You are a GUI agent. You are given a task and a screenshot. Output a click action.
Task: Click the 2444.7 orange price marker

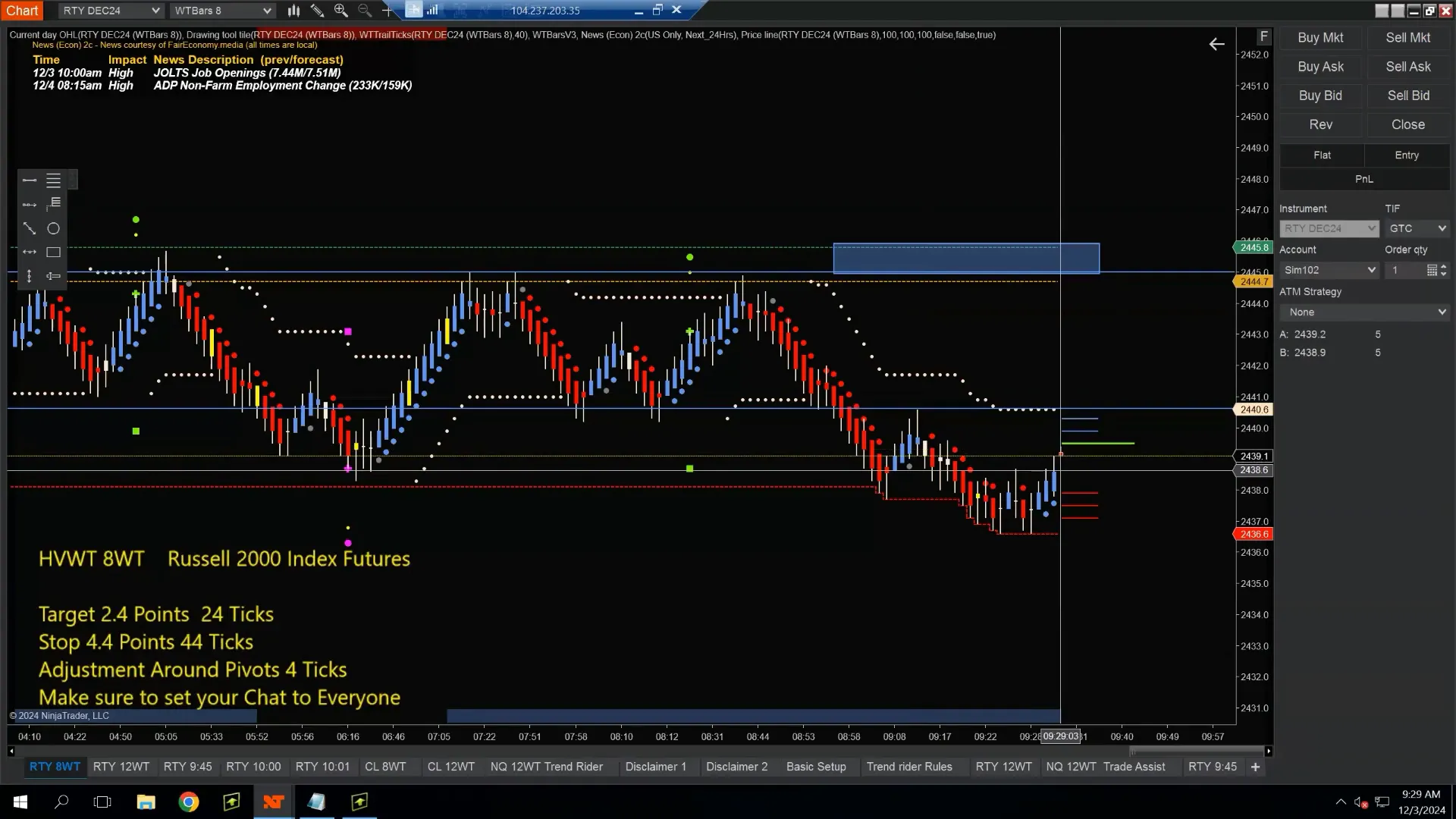click(x=1254, y=281)
